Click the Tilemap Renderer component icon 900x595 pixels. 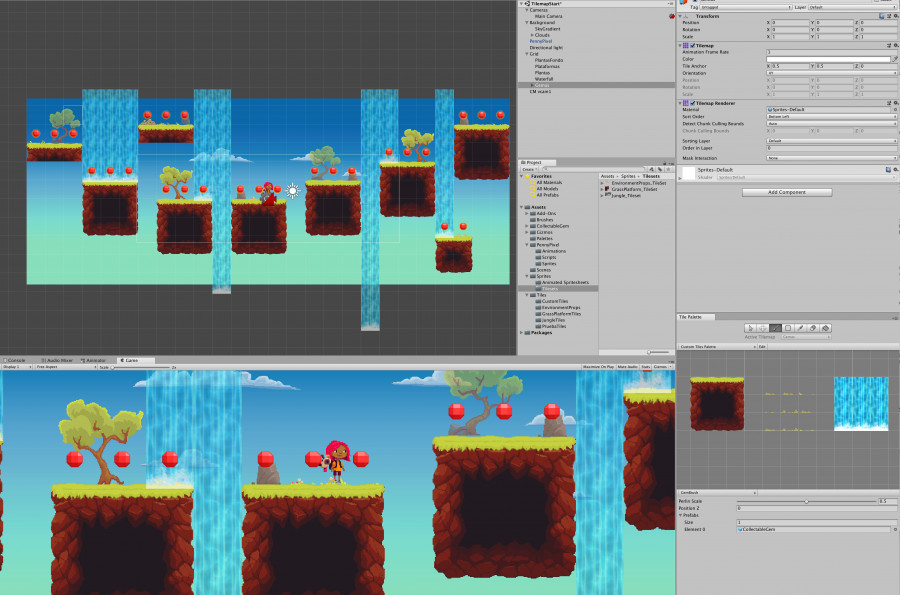[x=685, y=103]
